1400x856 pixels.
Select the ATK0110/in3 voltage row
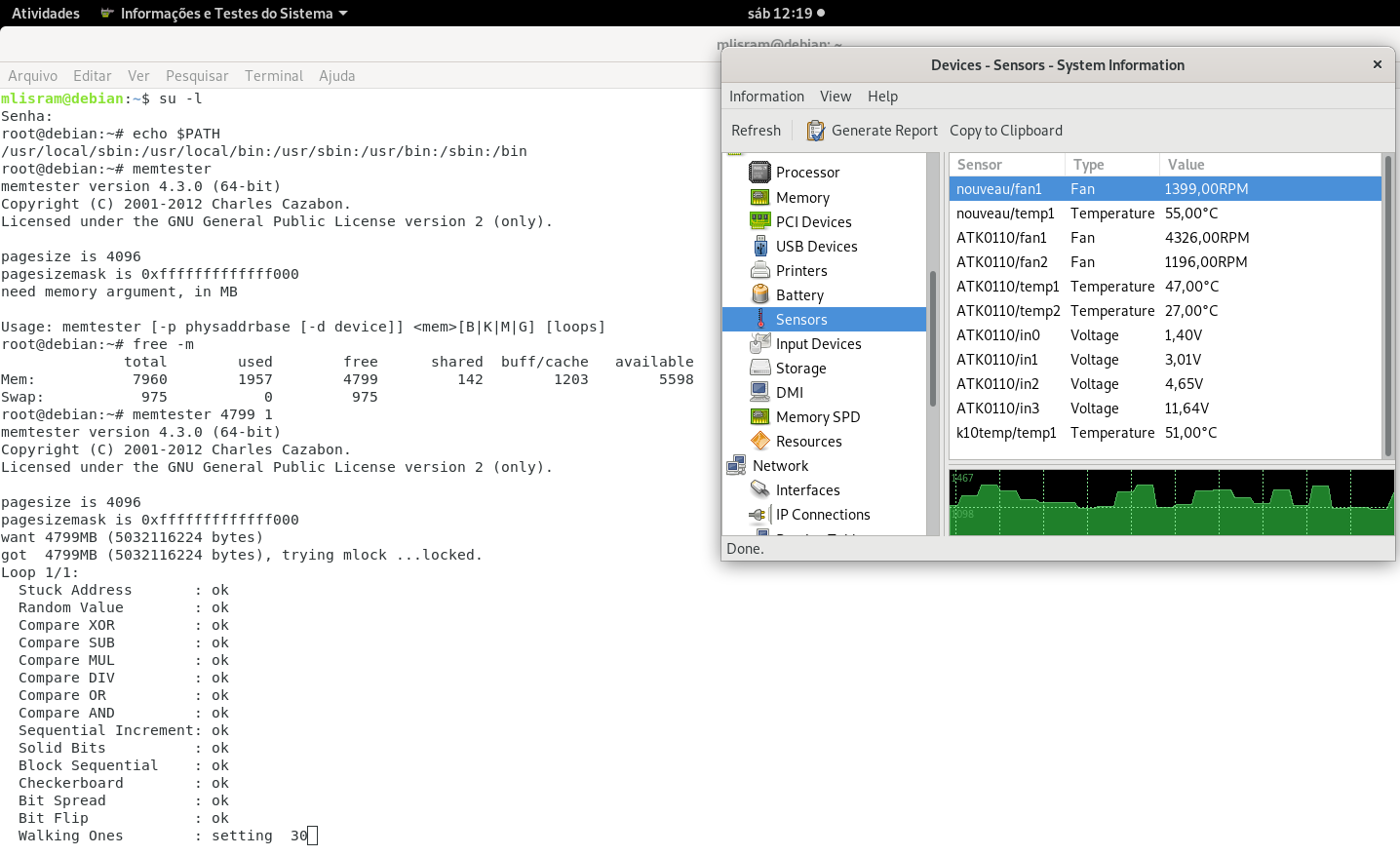click(1165, 409)
